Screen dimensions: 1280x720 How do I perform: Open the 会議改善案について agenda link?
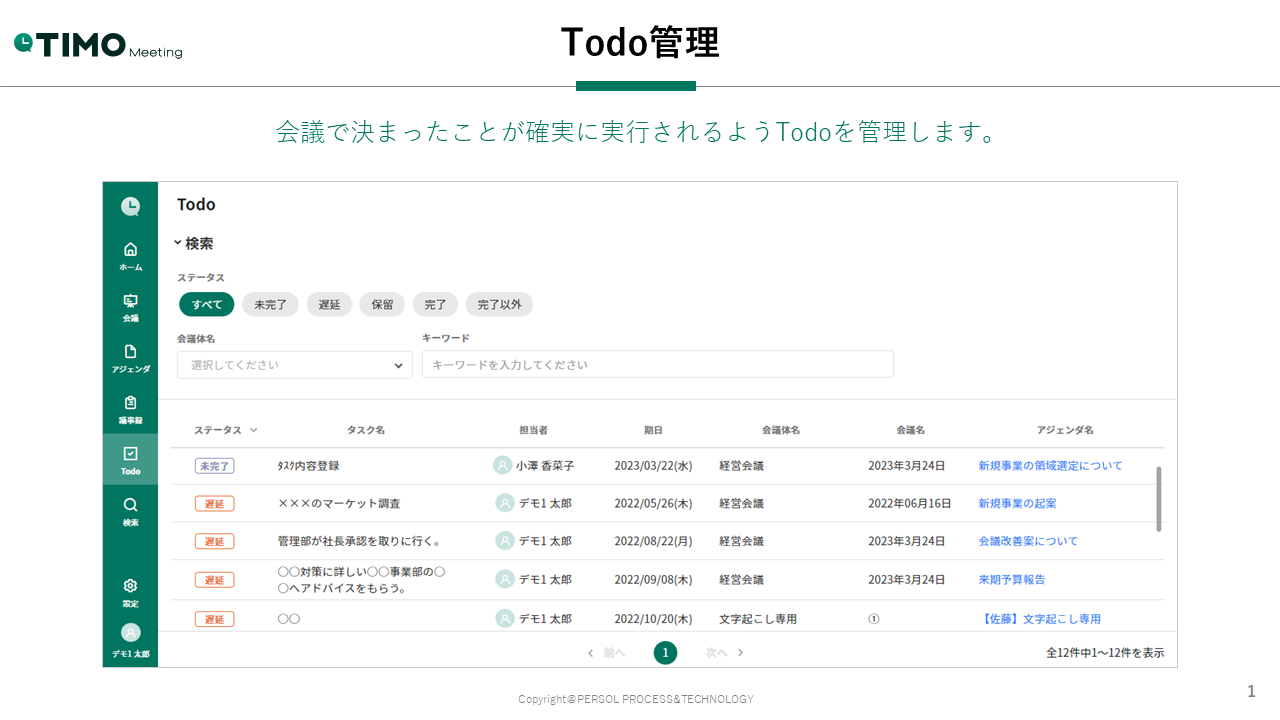[x=1028, y=541]
